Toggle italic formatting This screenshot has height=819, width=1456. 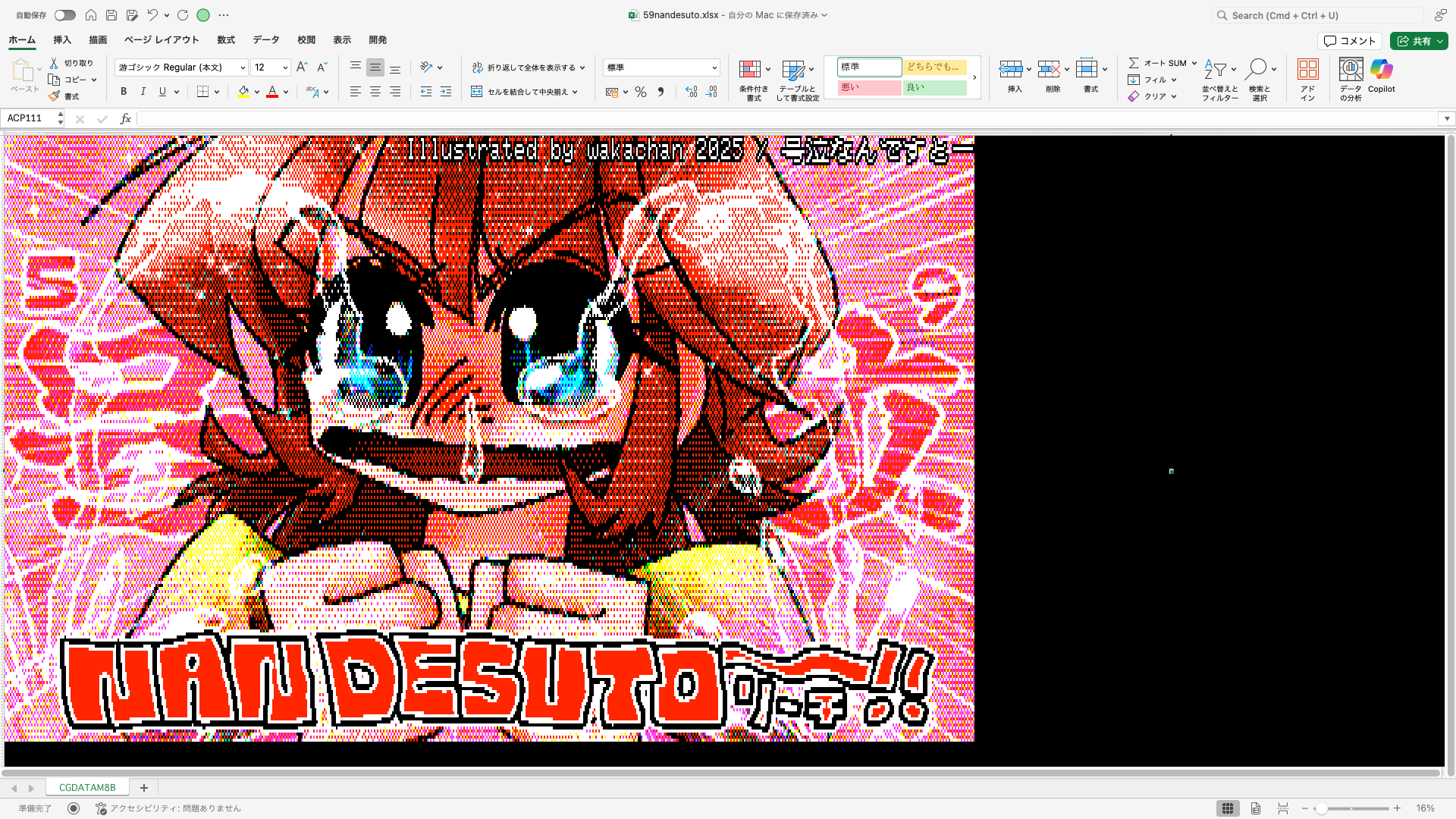tap(143, 92)
